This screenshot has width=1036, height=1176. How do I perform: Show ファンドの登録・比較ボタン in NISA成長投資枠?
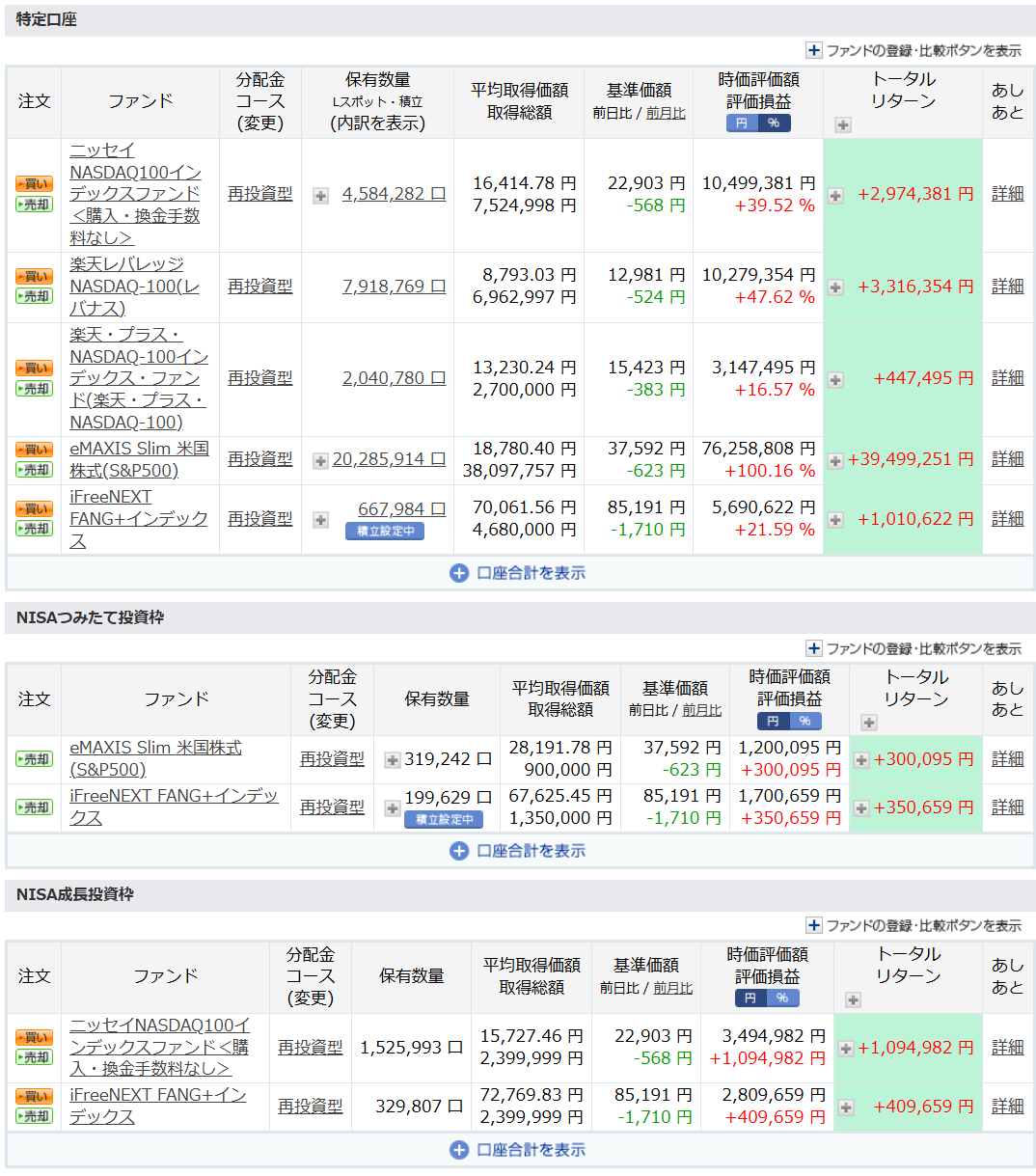point(913,925)
